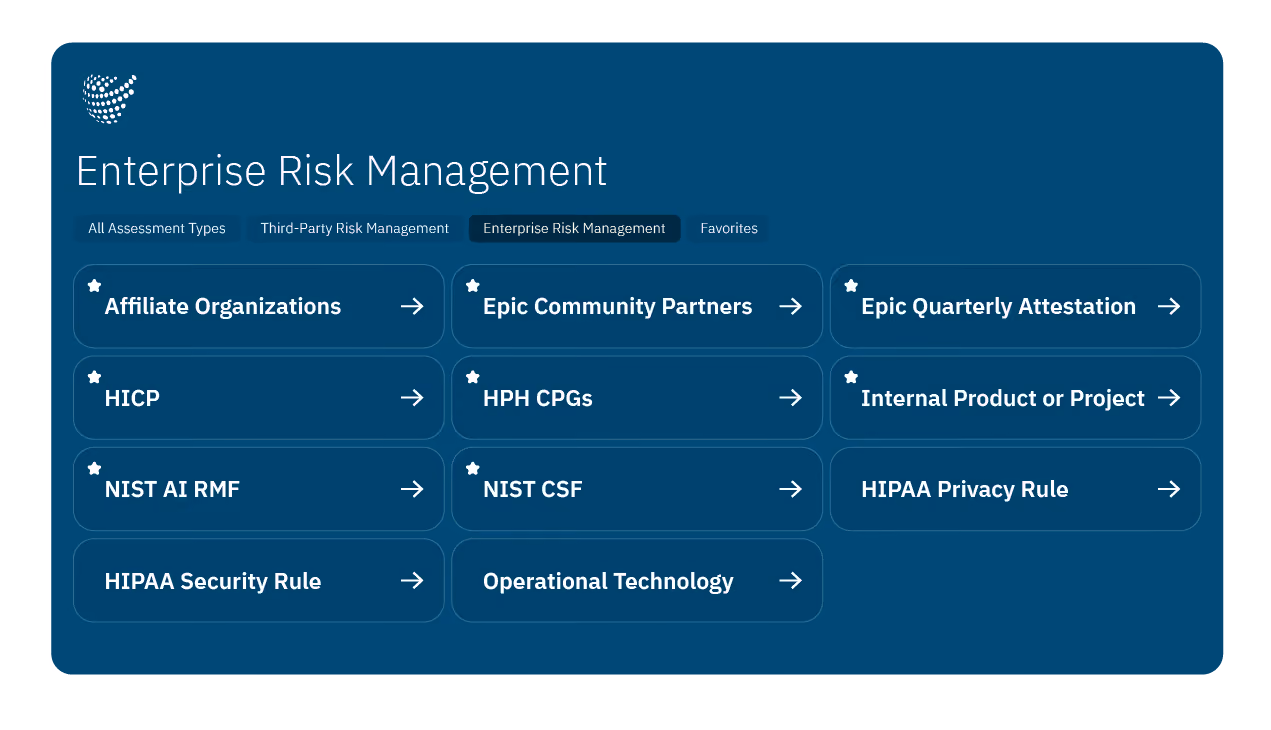
Task: Open Epic Community Partners assessment
Action: [x=637, y=306]
